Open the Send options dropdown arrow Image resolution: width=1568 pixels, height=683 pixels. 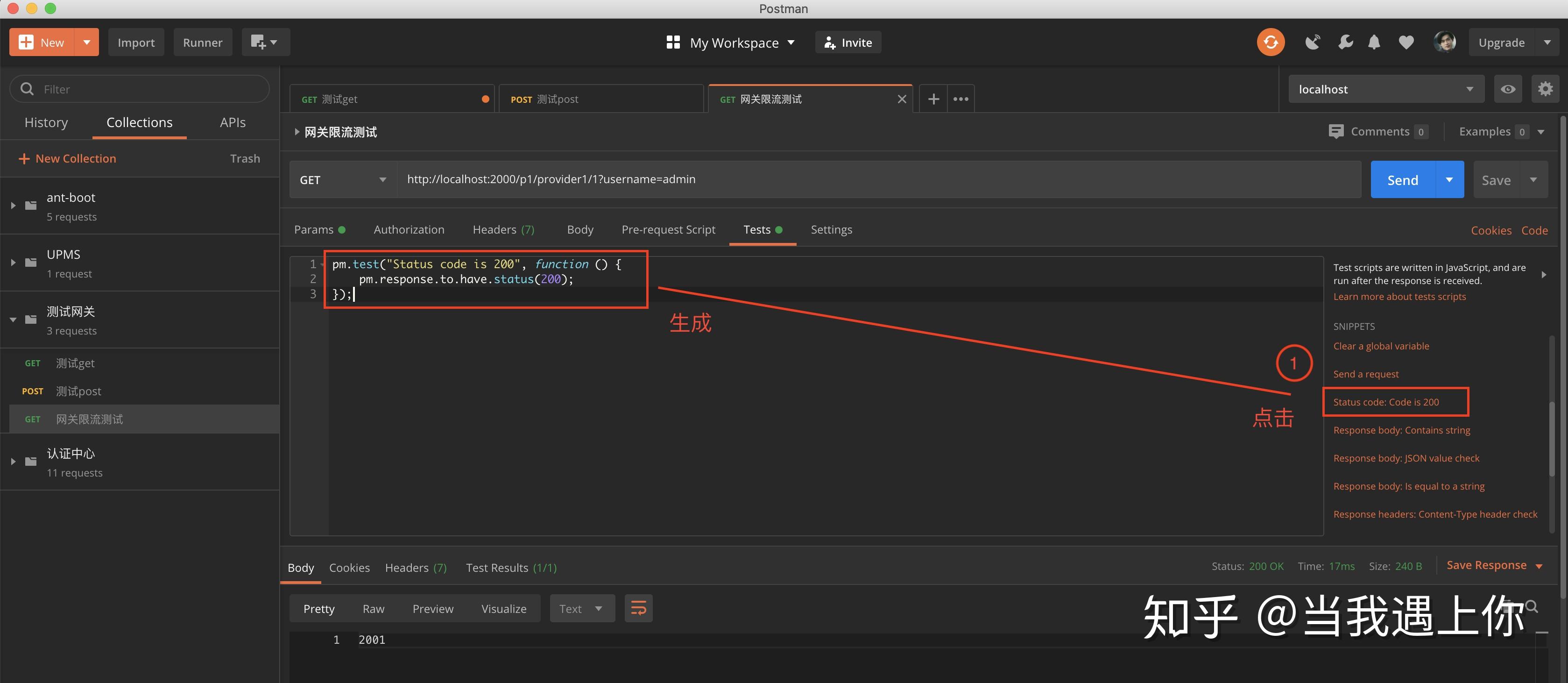pos(1449,179)
